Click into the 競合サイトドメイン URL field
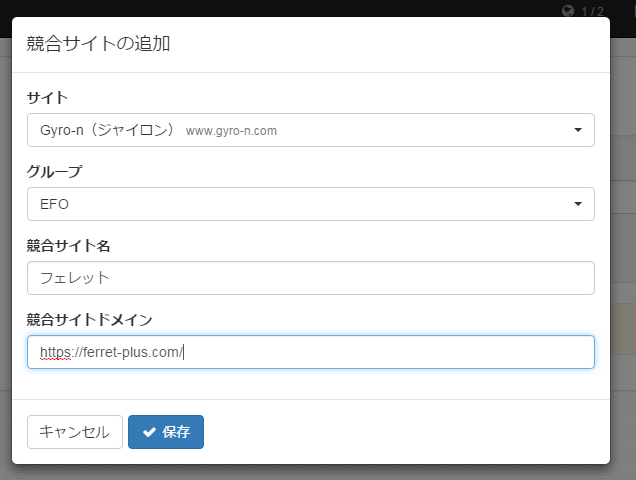The height and width of the screenshot is (480, 636). [x=311, y=352]
